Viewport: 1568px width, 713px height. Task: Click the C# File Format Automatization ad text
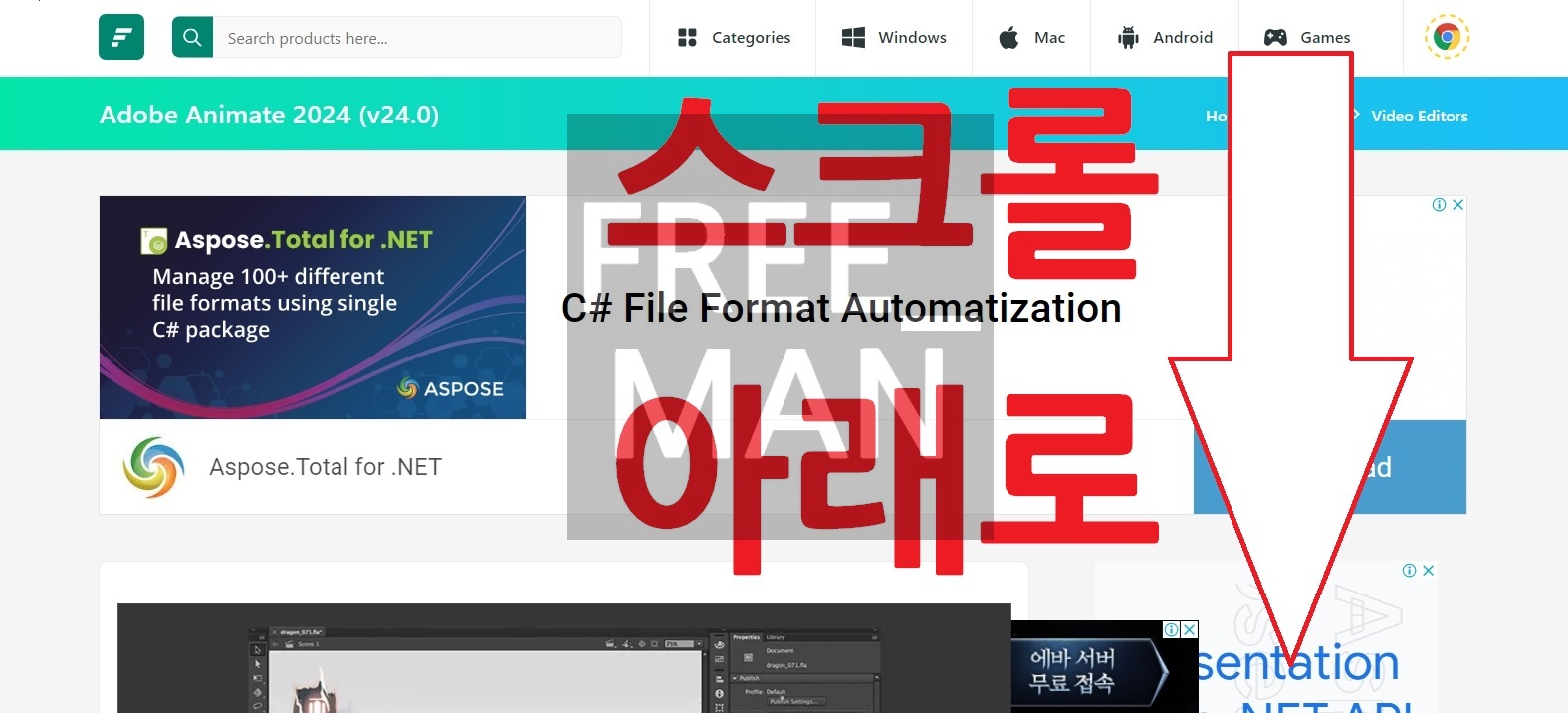[841, 308]
